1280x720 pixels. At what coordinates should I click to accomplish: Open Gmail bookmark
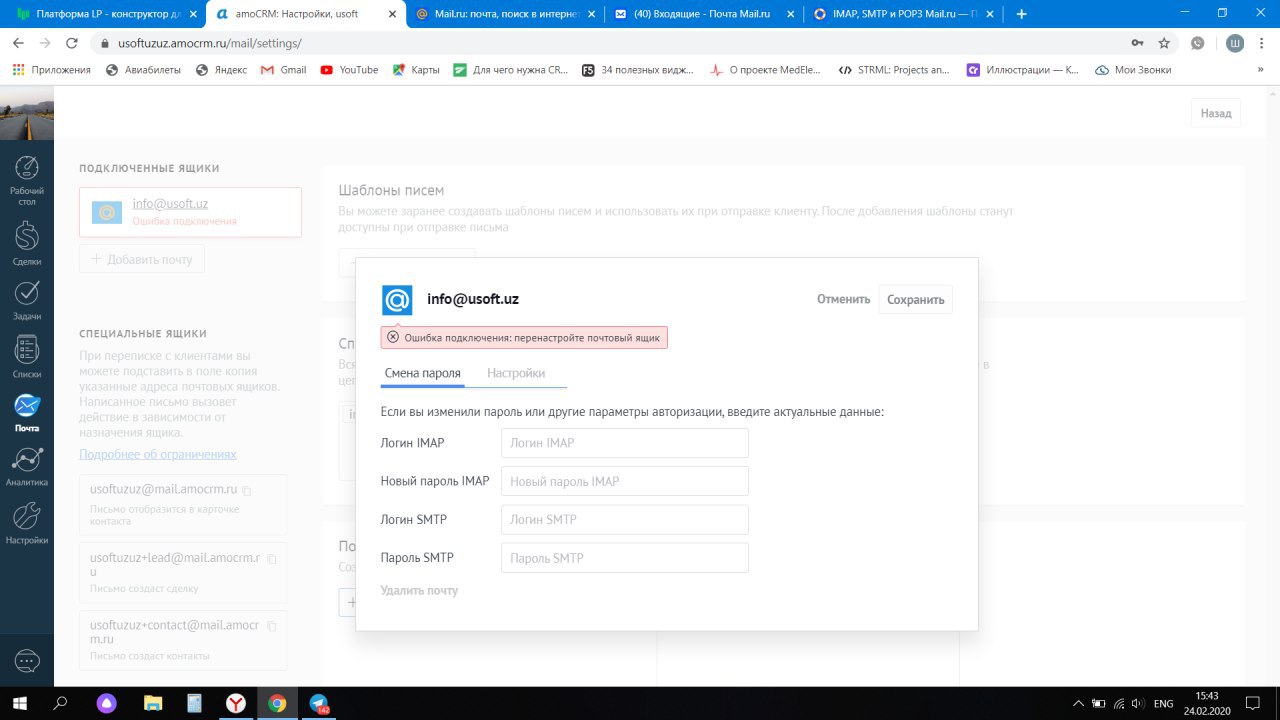[283, 70]
